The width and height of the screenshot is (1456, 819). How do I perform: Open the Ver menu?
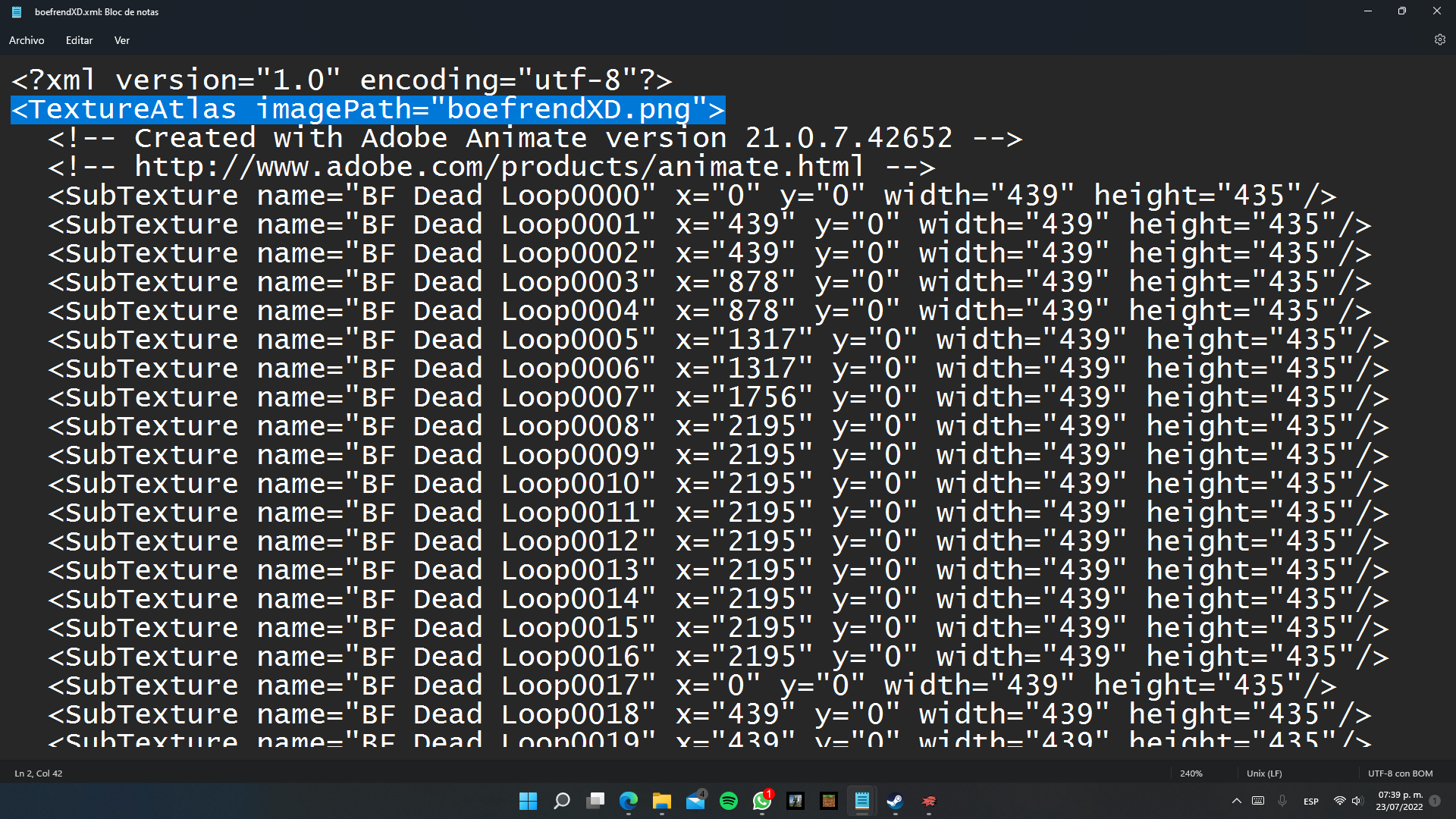pyautogui.click(x=121, y=40)
